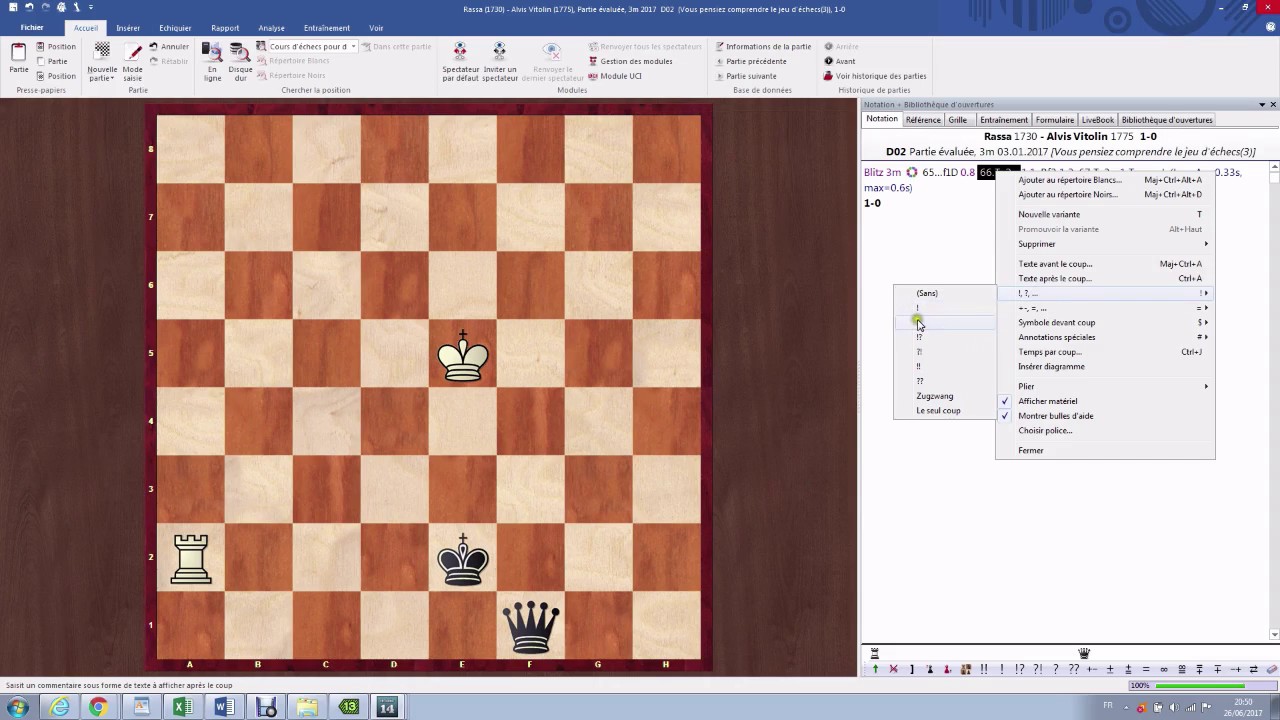Click the small board diagram icon in annotation bar

966,669
